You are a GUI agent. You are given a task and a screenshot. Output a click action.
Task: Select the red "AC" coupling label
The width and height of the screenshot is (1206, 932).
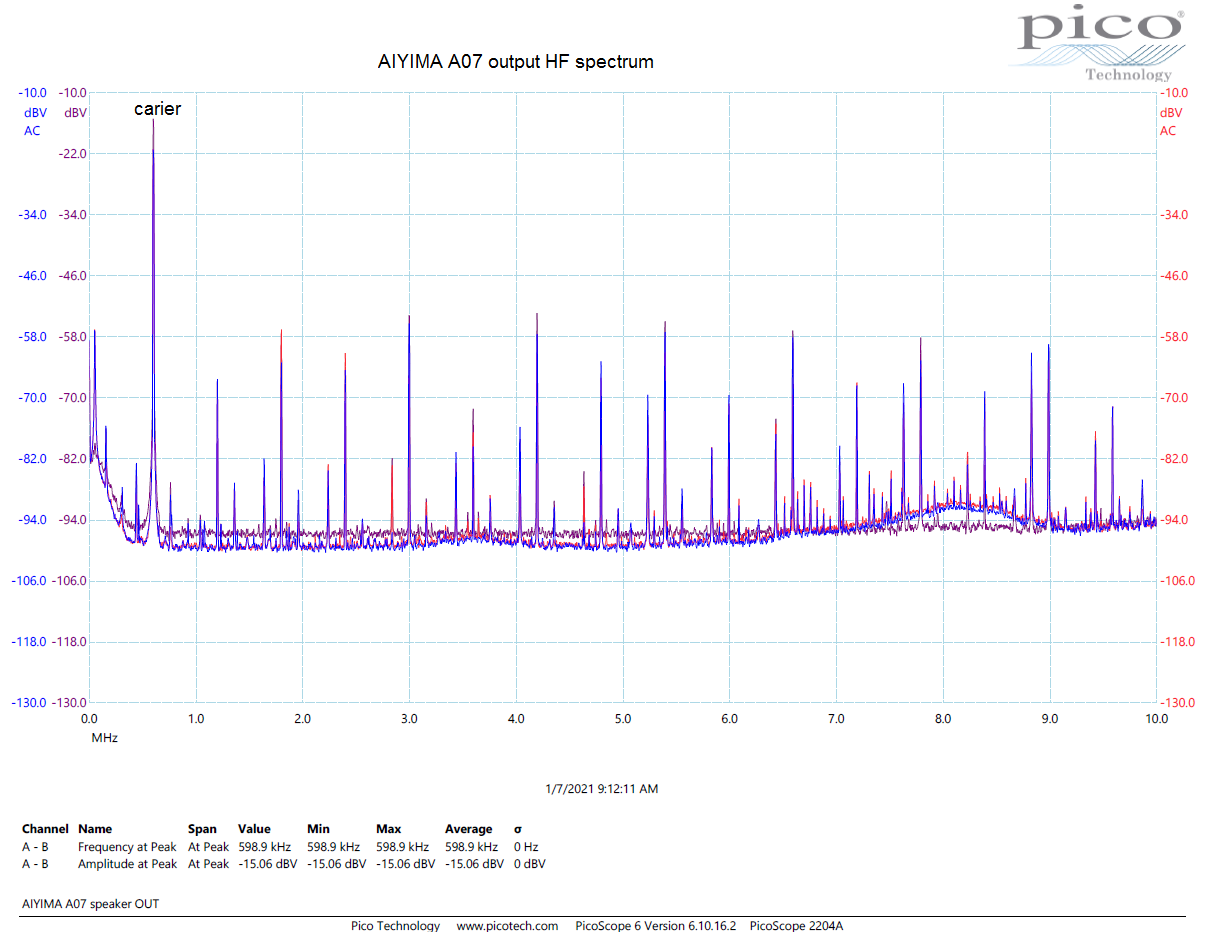pos(1168,131)
